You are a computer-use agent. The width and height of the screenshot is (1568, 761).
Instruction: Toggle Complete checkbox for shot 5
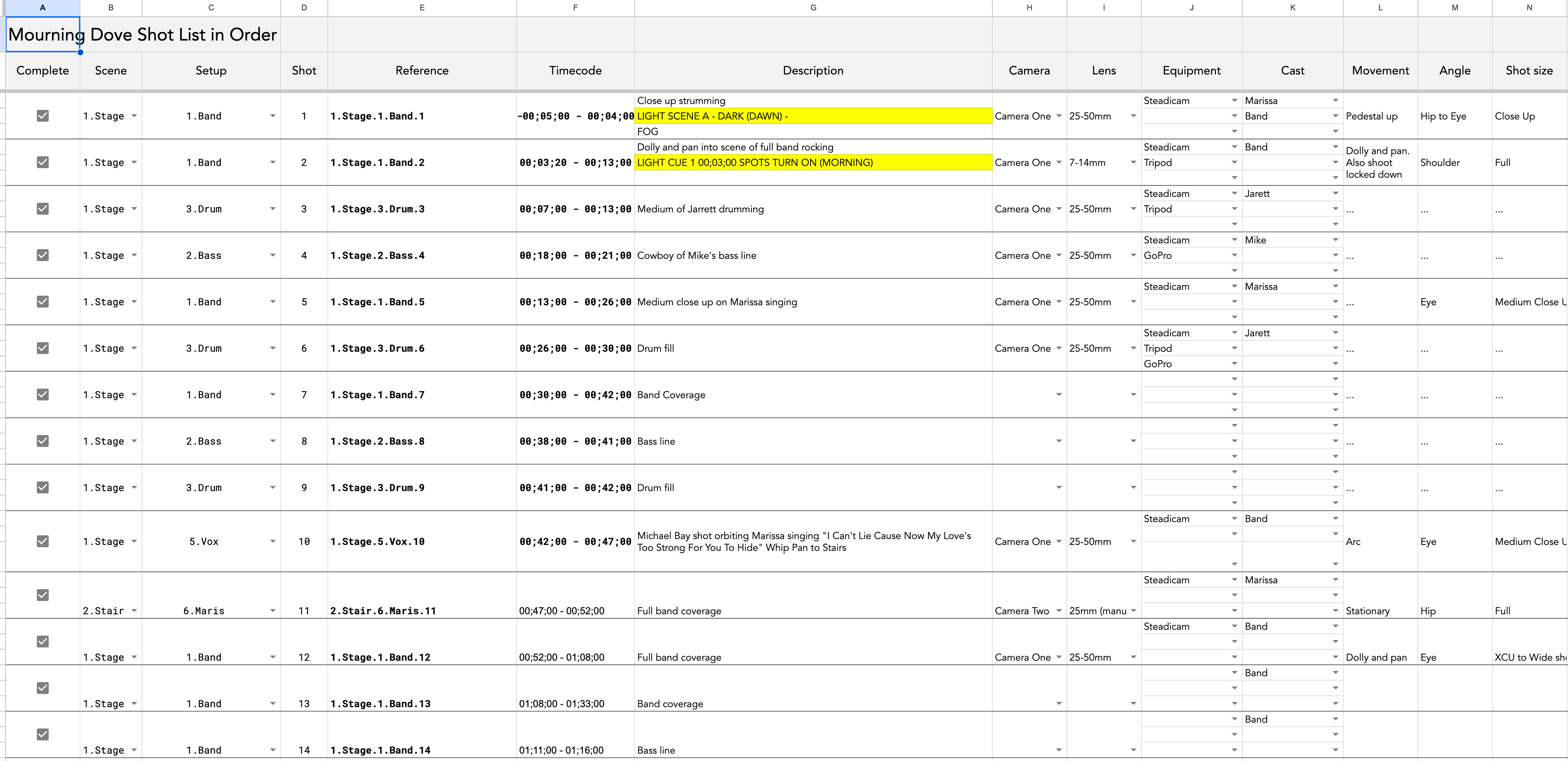pyautogui.click(x=42, y=301)
